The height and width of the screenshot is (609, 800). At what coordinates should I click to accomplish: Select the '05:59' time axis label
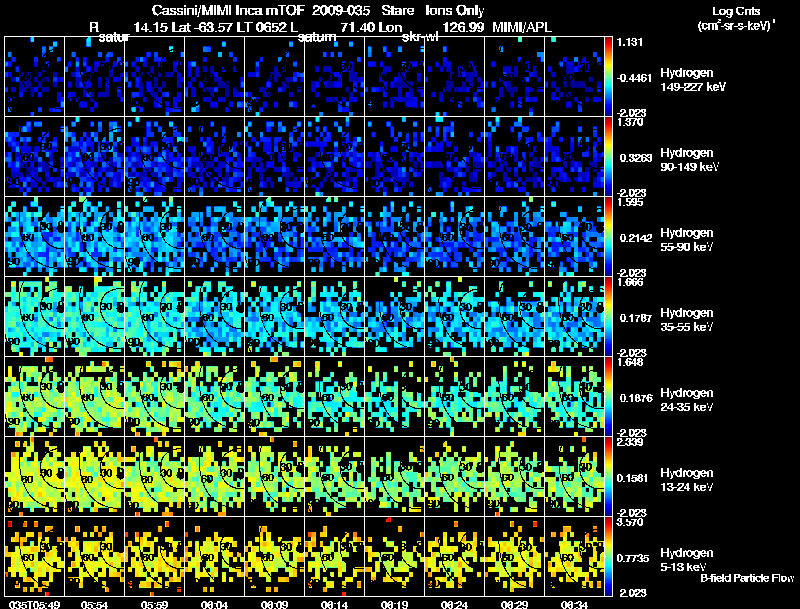[x=154, y=604]
